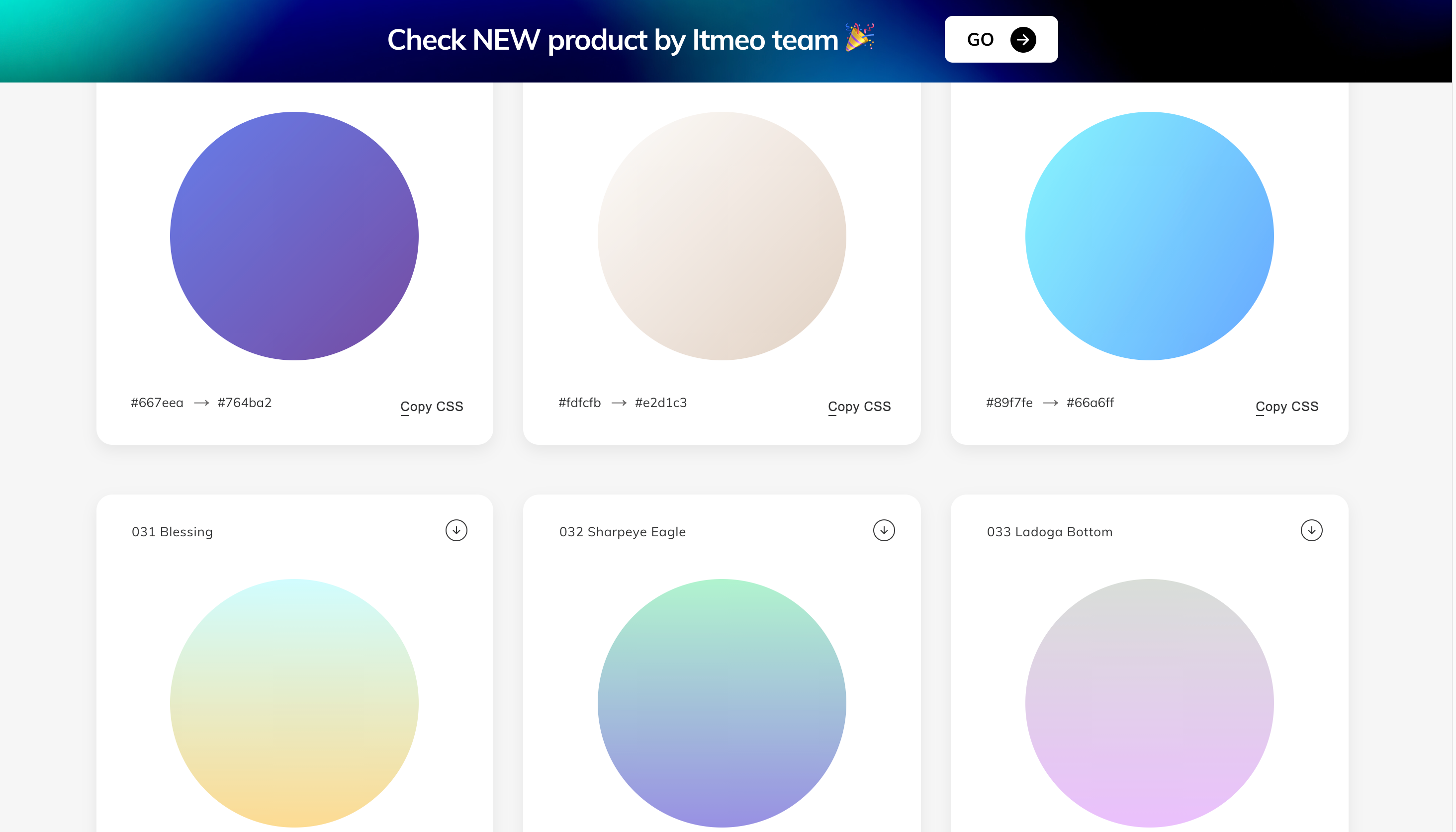The image size is (1456, 832).
Task: Copy CSS for the #667eea gradient
Action: coord(432,406)
